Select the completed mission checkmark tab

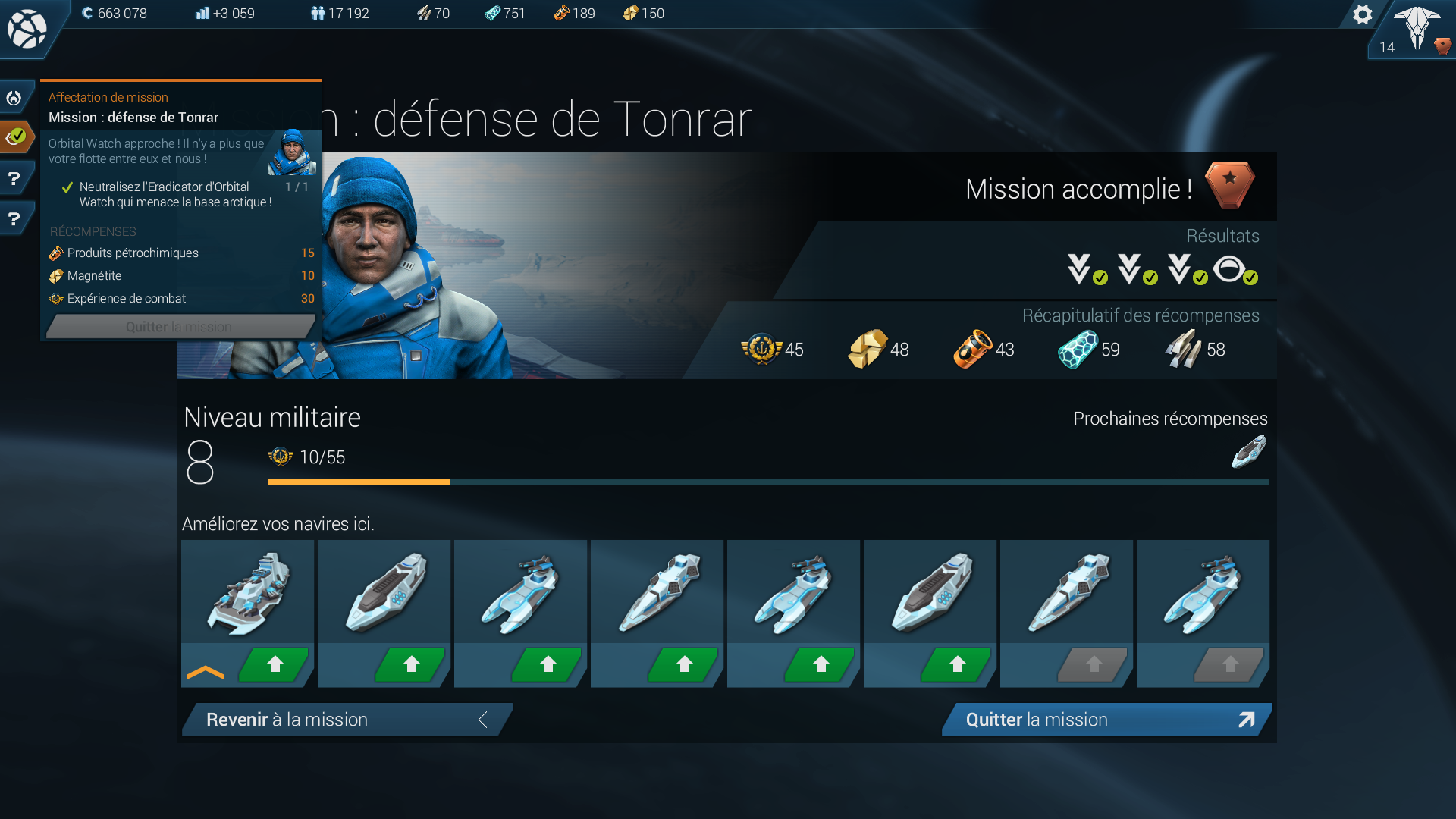click(x=16, y=137)
